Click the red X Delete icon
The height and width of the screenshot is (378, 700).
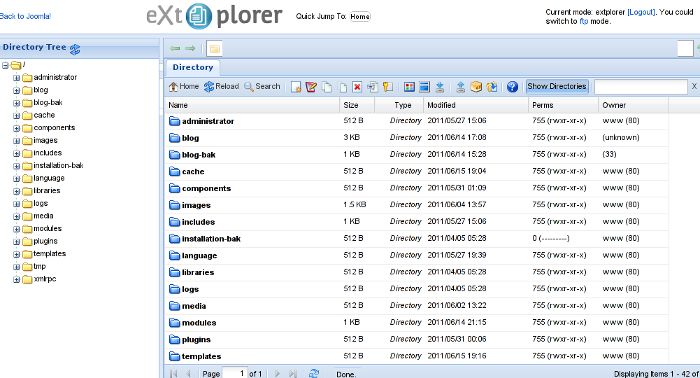(357, 87)
